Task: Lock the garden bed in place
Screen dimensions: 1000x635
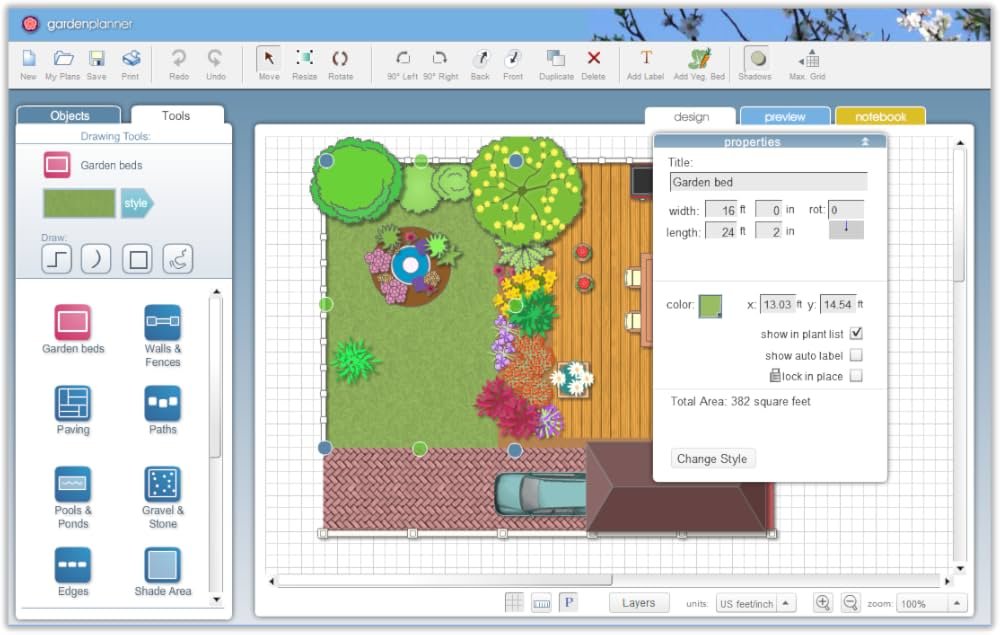Action: pyautogui.click(x=857, y=376)
